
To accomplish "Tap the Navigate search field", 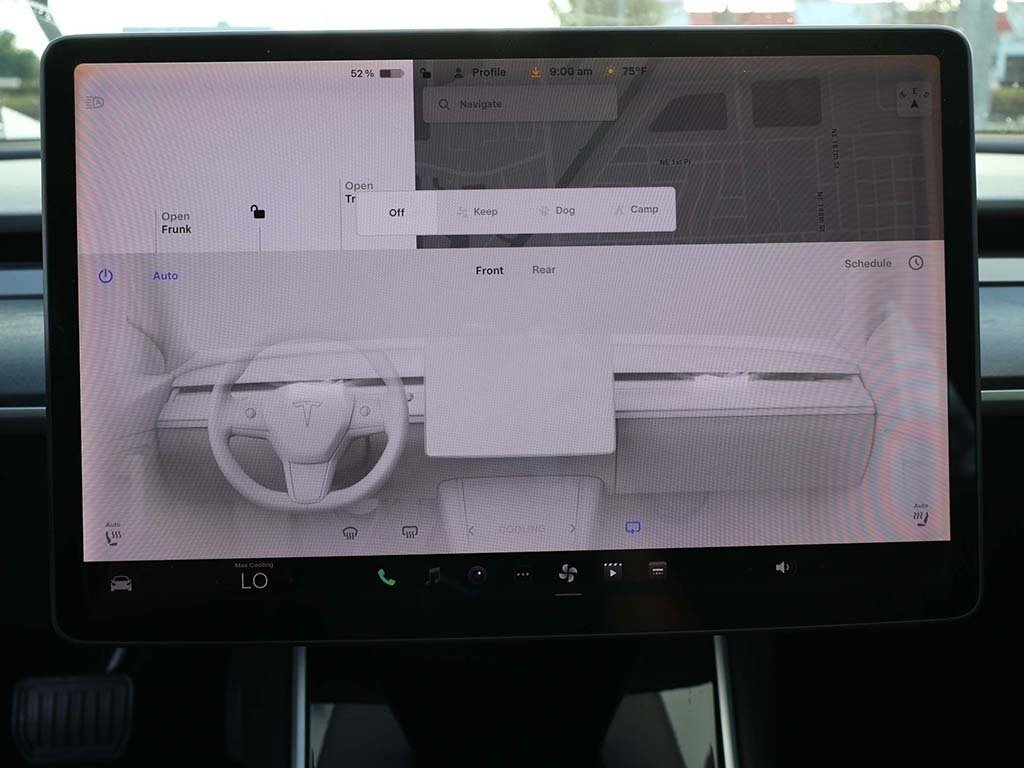I will click(520, 104).
